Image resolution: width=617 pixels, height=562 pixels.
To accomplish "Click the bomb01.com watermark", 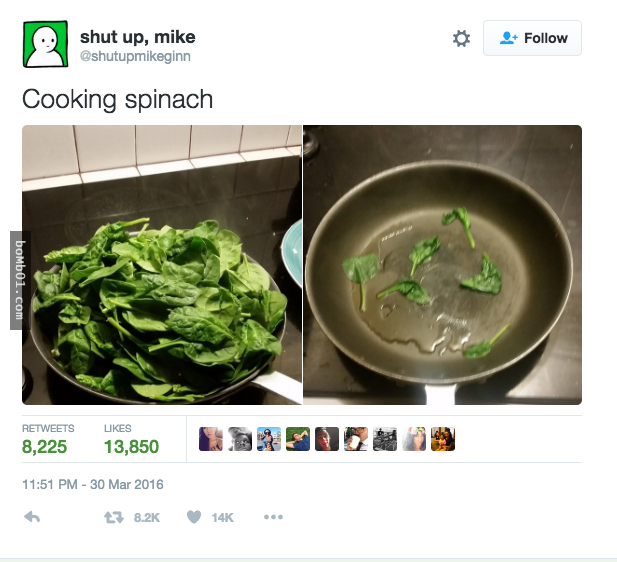I will 20,280.
